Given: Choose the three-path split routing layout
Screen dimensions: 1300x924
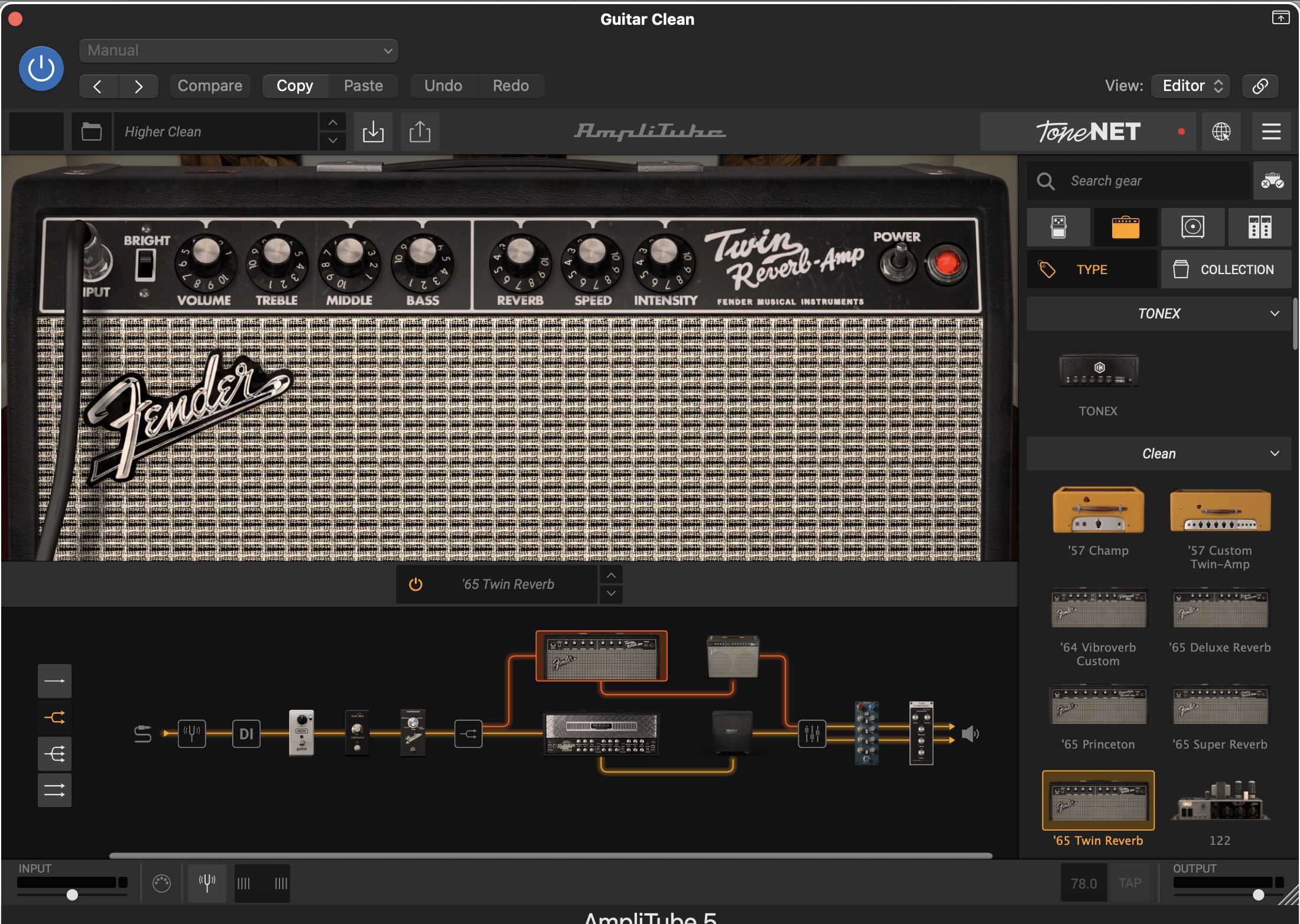Looking at the screenshot, I should click(x=54, y=754).
